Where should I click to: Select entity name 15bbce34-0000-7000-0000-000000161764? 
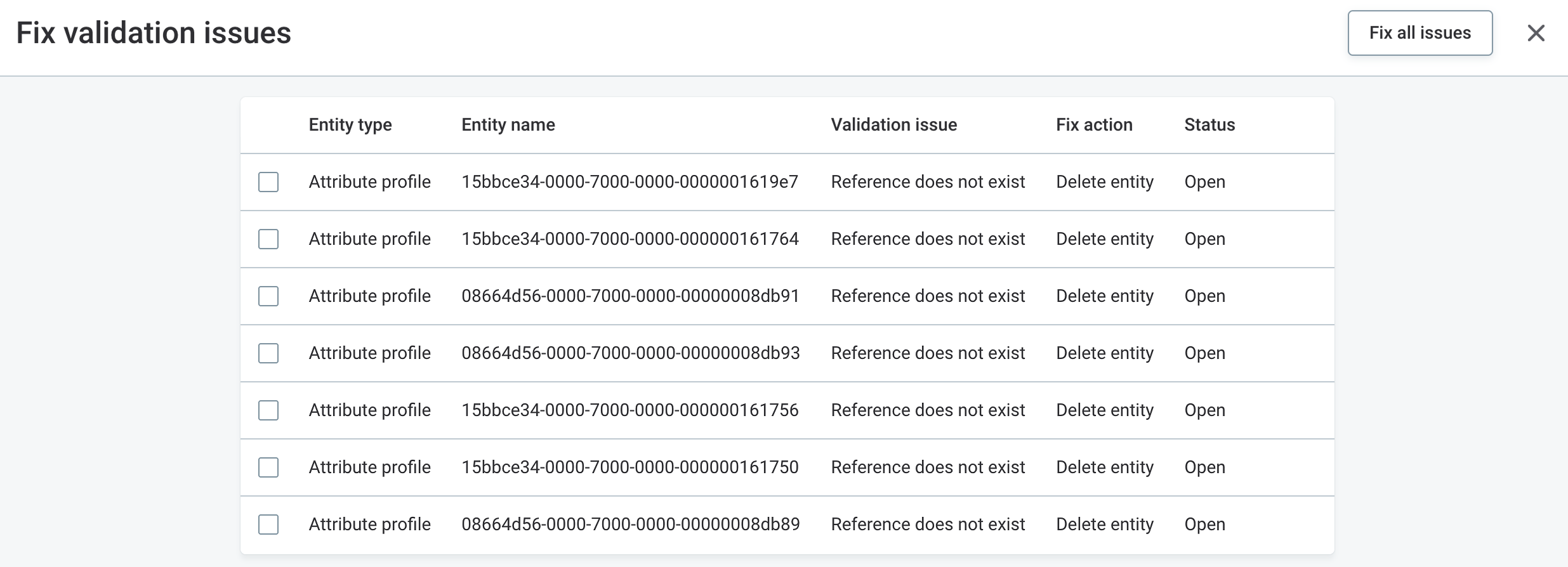pyautogui.click(x=630, y=239)
